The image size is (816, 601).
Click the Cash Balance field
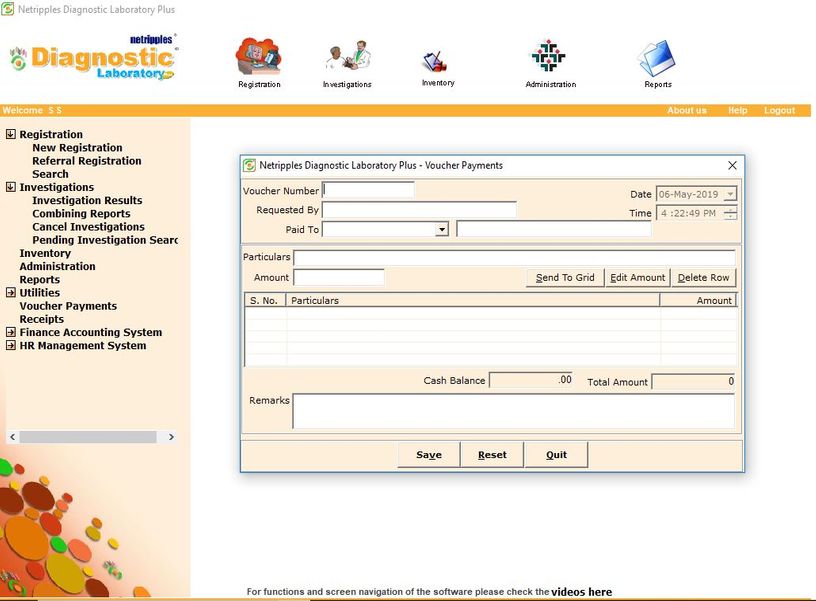[531, 380]
